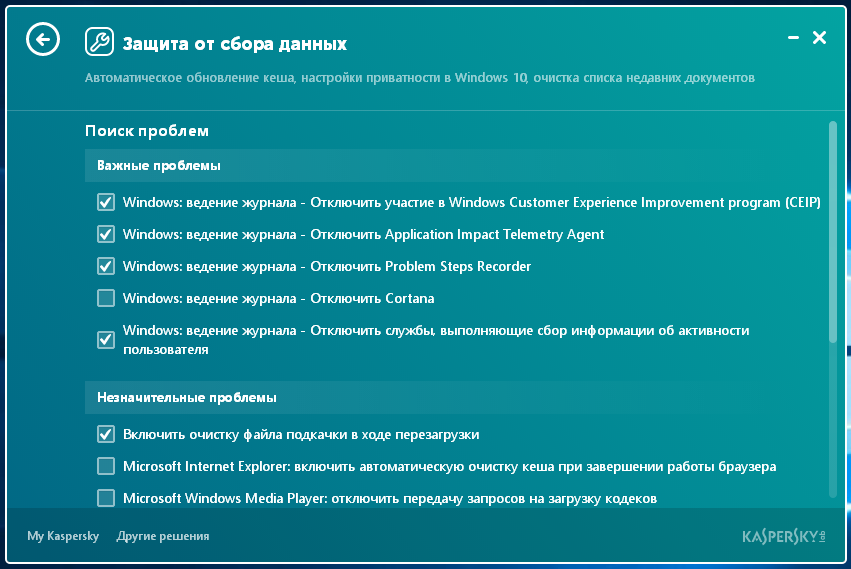
Task: Click the Application Impact Telemetry Agent text
Action: (363, 235)
